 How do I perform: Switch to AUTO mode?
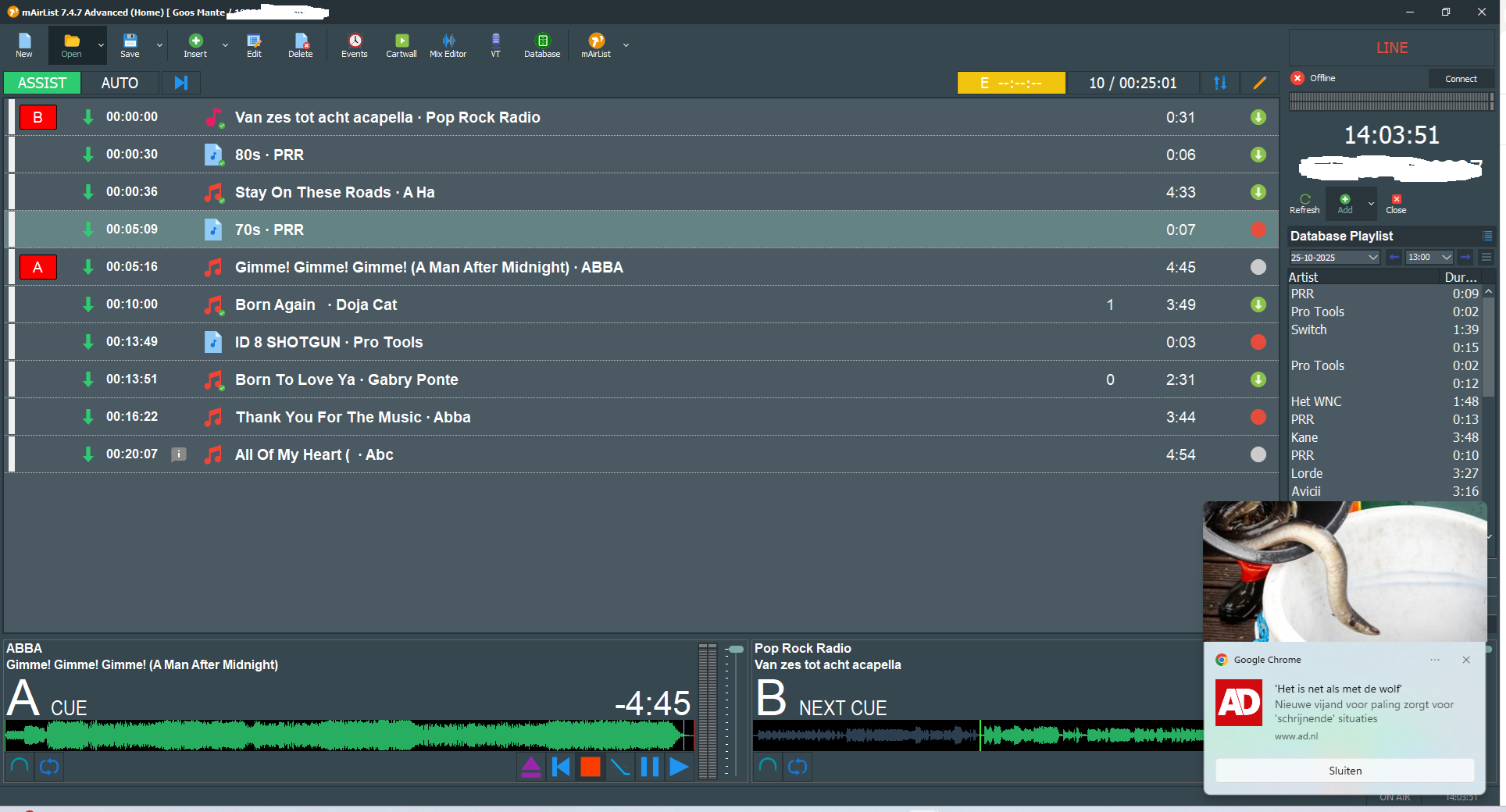coord(120,83)
